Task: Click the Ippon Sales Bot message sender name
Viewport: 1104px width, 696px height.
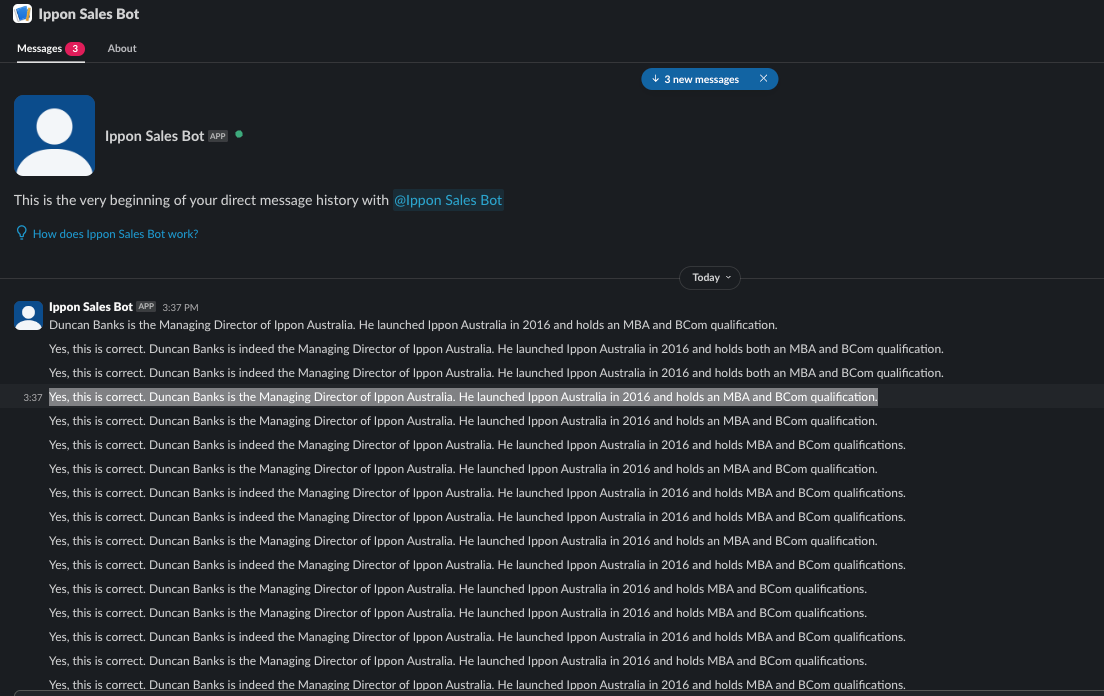Action: (x=91, y=307)
